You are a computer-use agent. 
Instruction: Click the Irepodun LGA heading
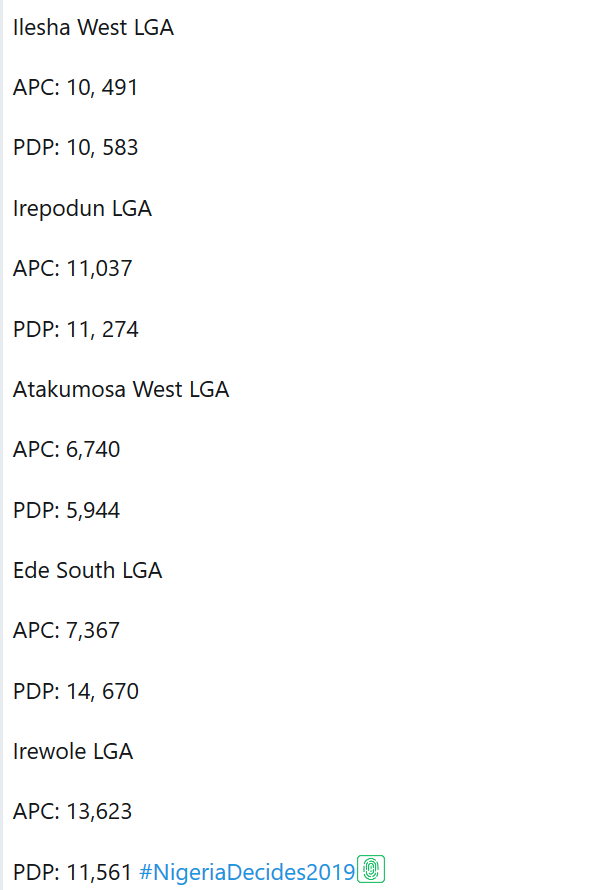[82, 208]
